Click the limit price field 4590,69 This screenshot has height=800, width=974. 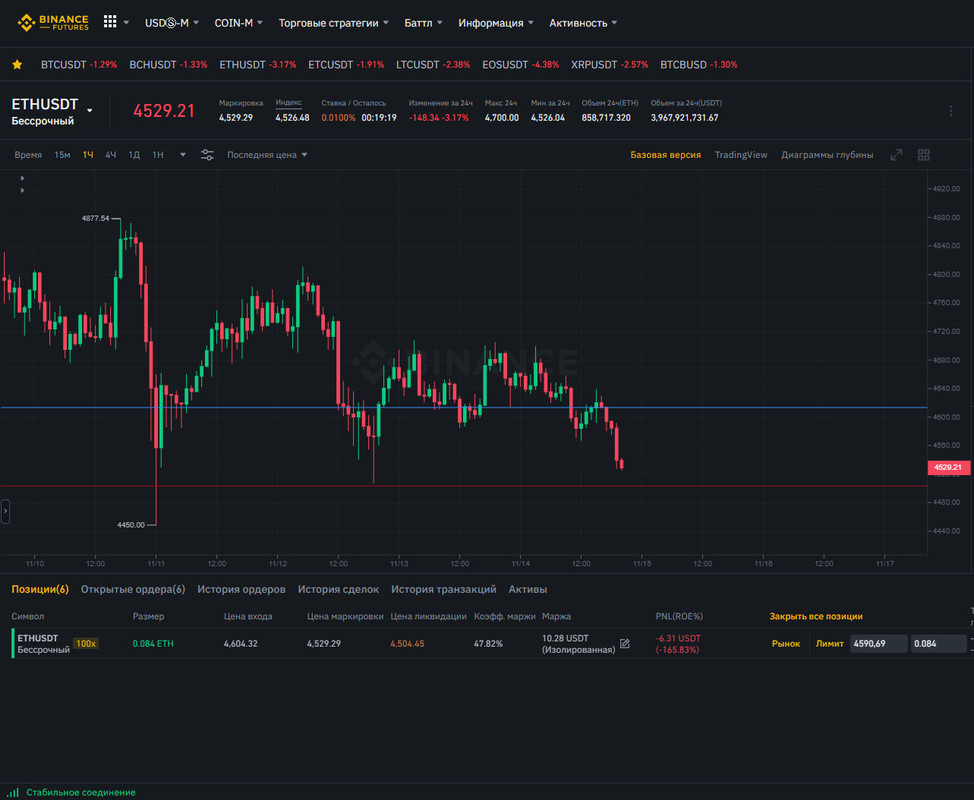878,643
